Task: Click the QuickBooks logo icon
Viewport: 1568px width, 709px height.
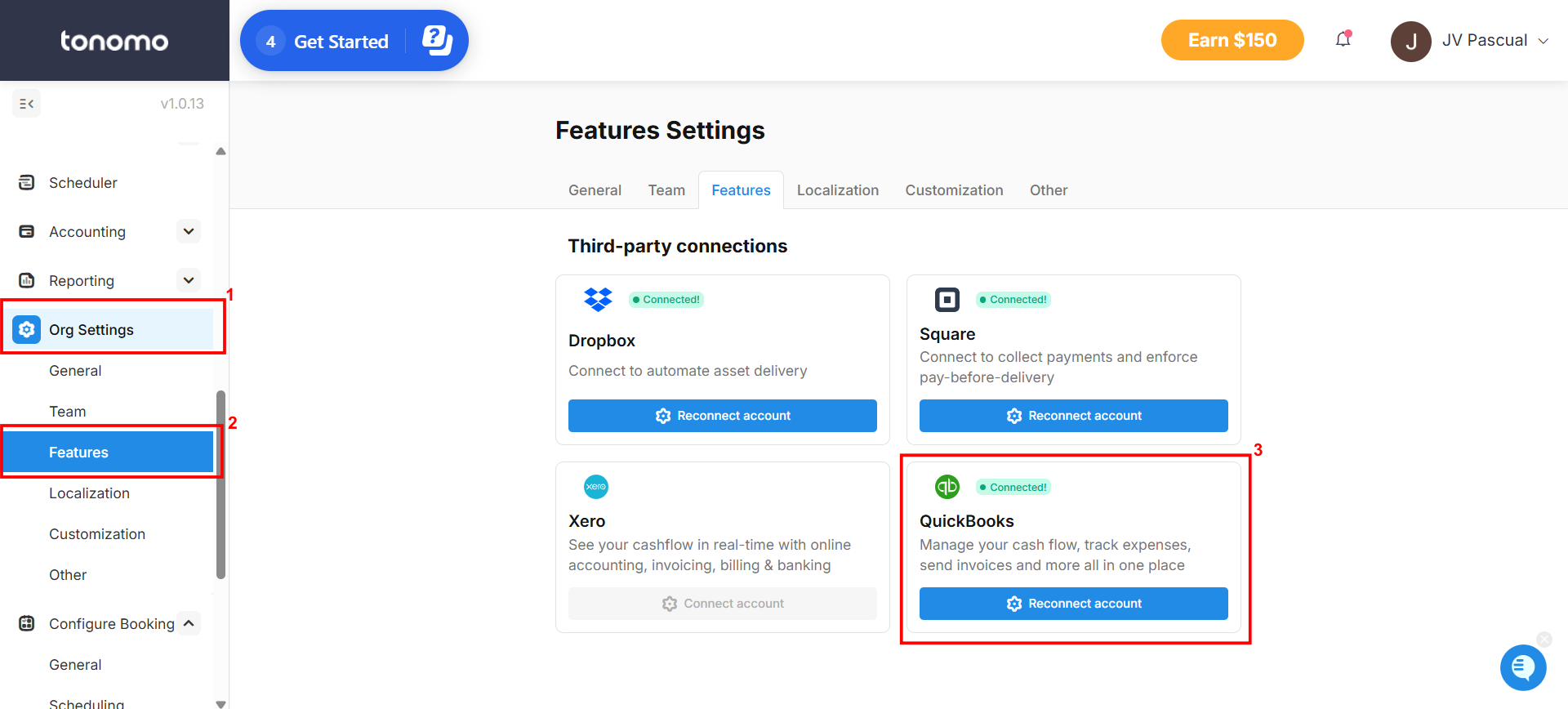Action: [x=947, y=487]
